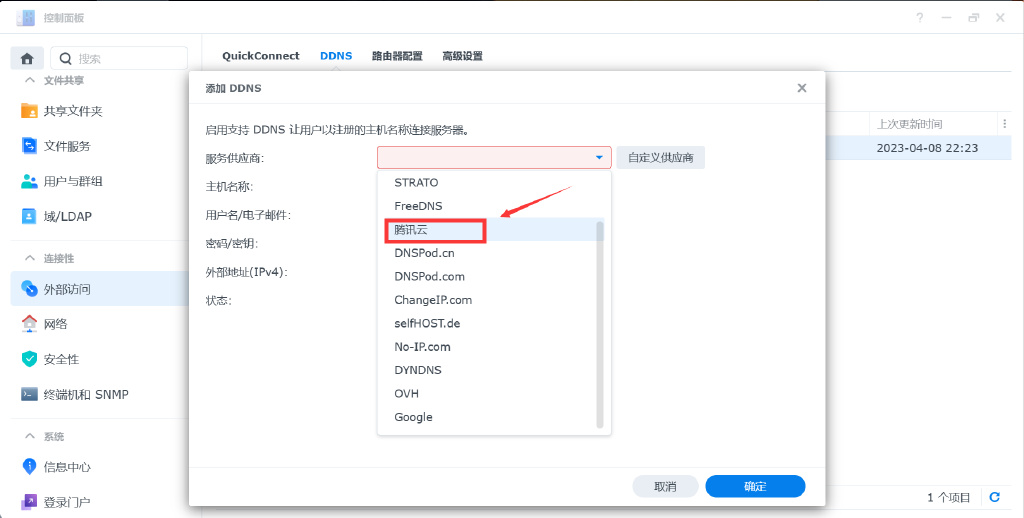The width and height of the screenshot is (1024, 518).
Task: Open 终端机和 SNMP in the sidebar
Action: pos(86,395)
